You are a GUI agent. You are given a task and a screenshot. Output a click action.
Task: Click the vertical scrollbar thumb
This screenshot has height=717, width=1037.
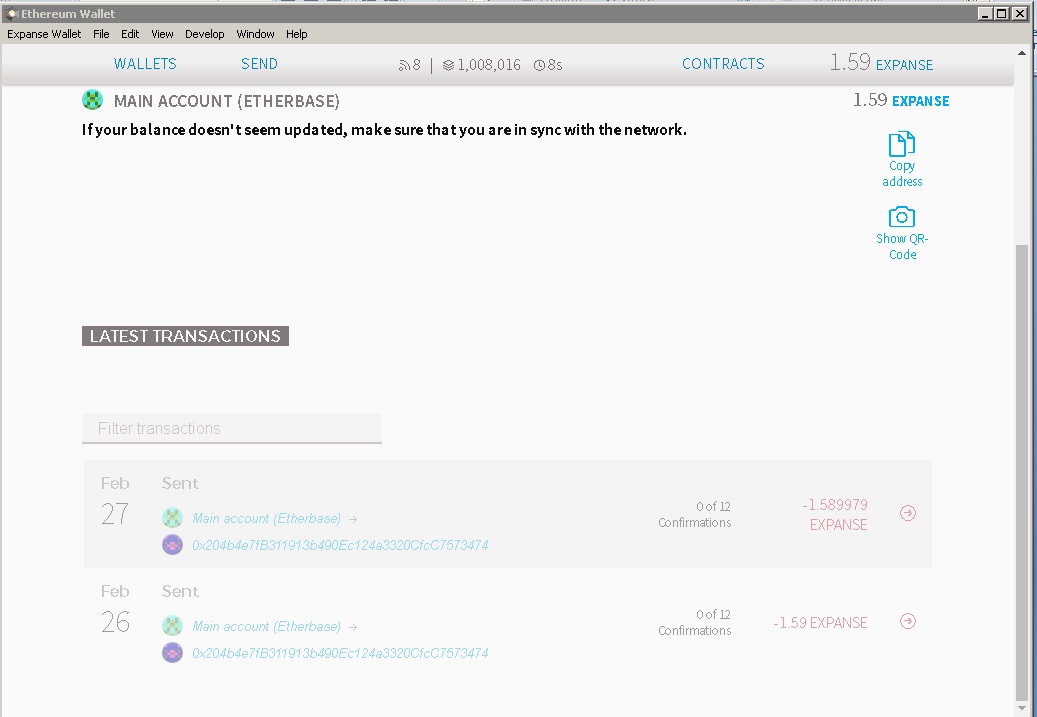coord(1021,470)
